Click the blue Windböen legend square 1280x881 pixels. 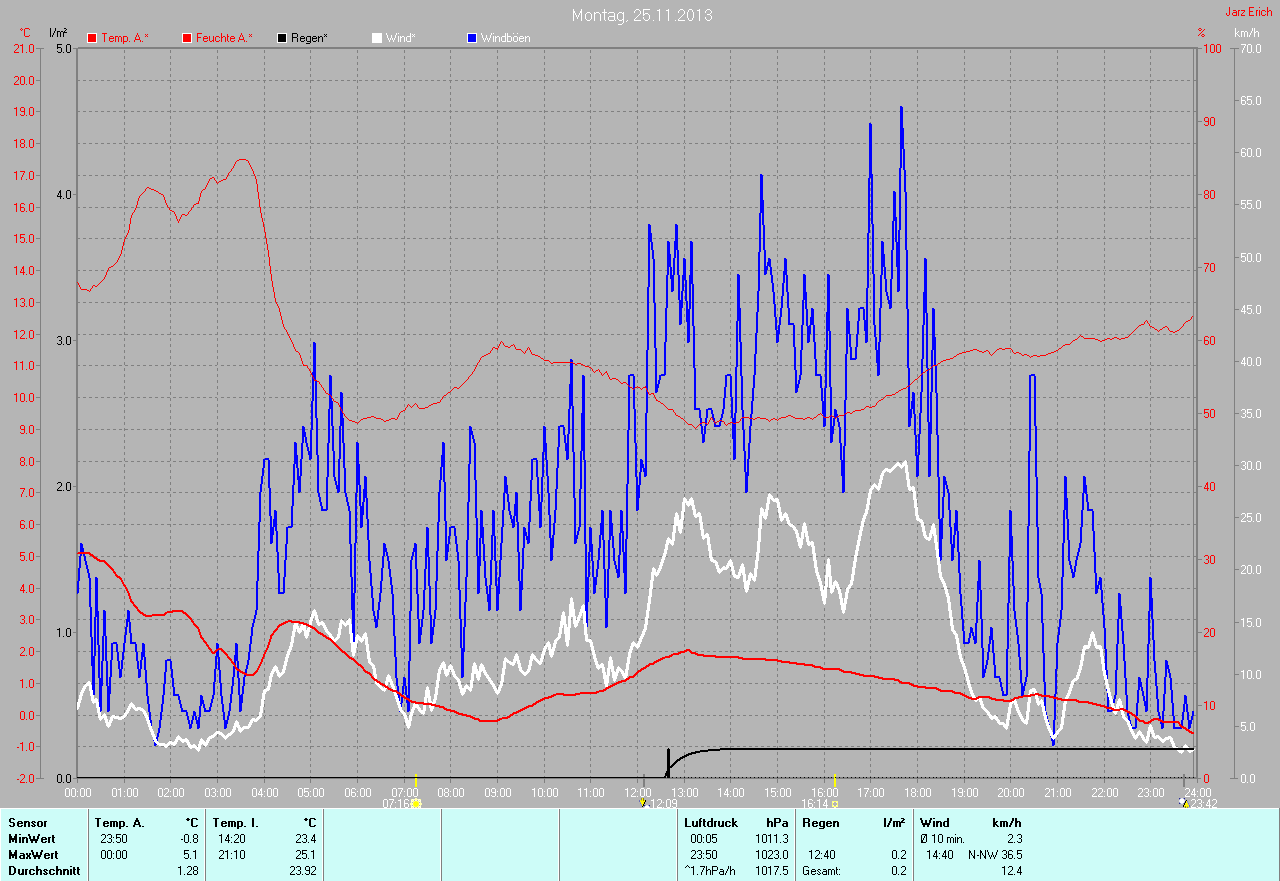pos(472,38)
